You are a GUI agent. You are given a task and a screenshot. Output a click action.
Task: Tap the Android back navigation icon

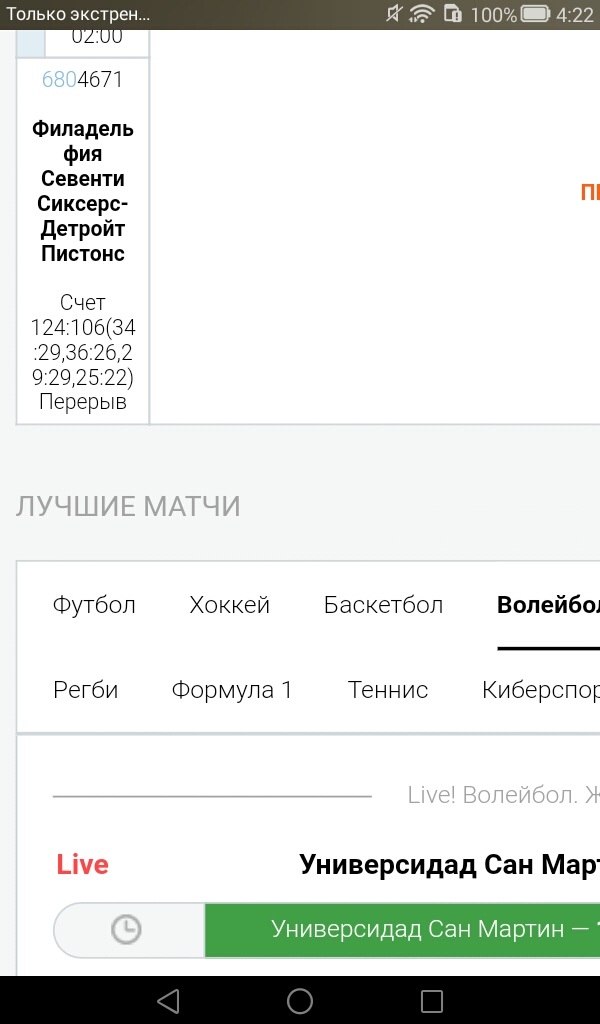(x=168, y=1000)
